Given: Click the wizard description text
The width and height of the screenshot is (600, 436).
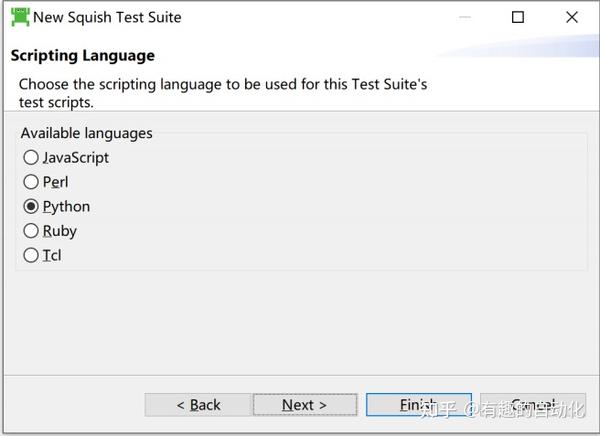Looking at the screenshot, I should pos(222,93).
